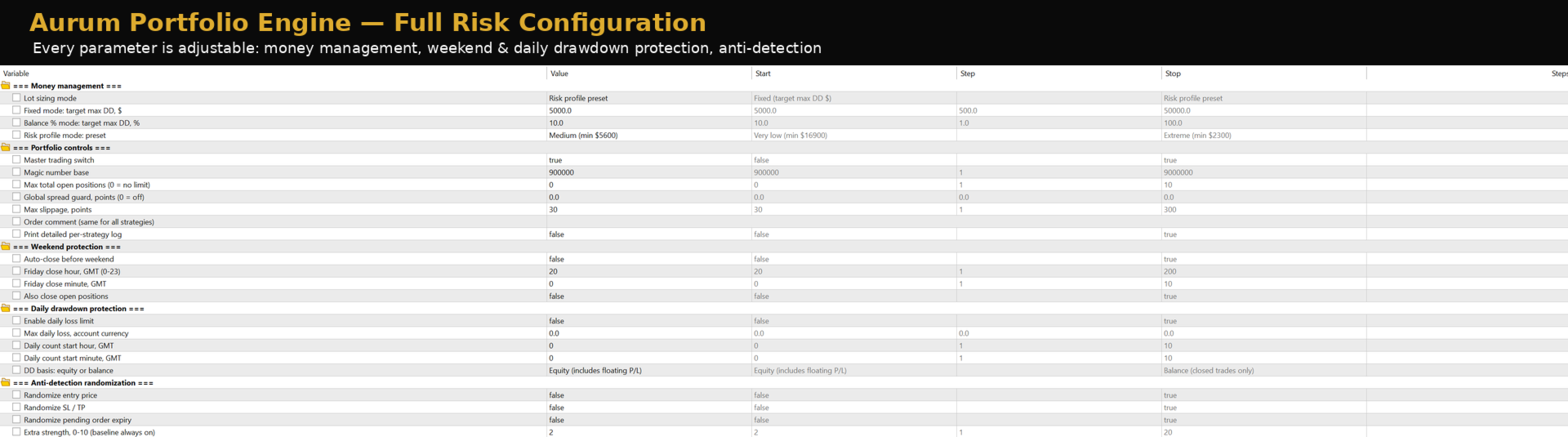Select Stop cell 'Balance (closed trades only)'
This screenshot has height=437, width=1568.
(1264, 371)
